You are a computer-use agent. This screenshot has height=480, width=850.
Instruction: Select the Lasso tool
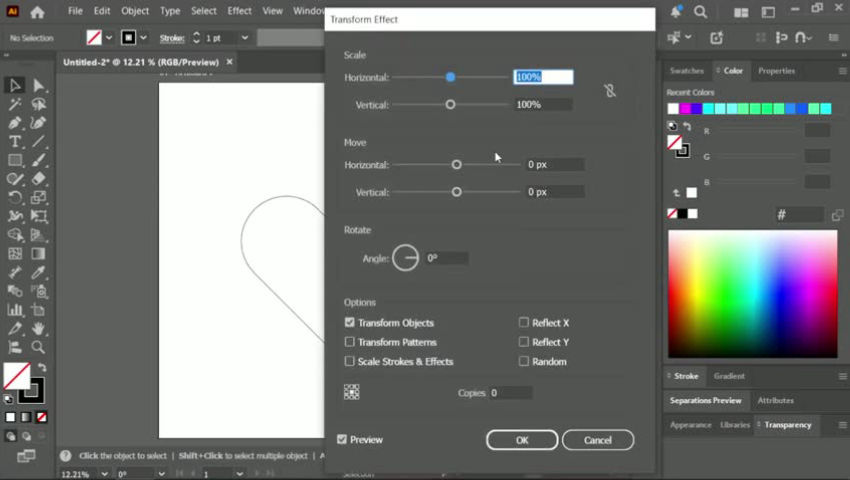coord(38,104)
